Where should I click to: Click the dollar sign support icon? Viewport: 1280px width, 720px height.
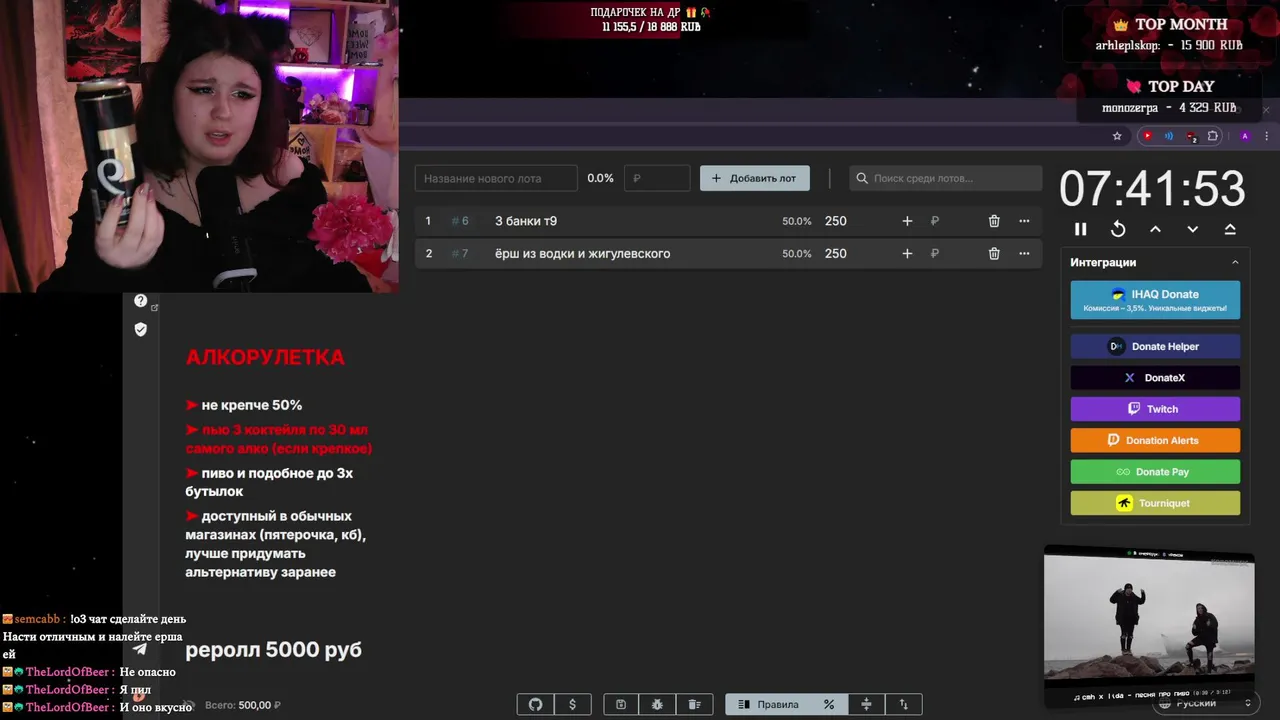click(x=572, y=704)
